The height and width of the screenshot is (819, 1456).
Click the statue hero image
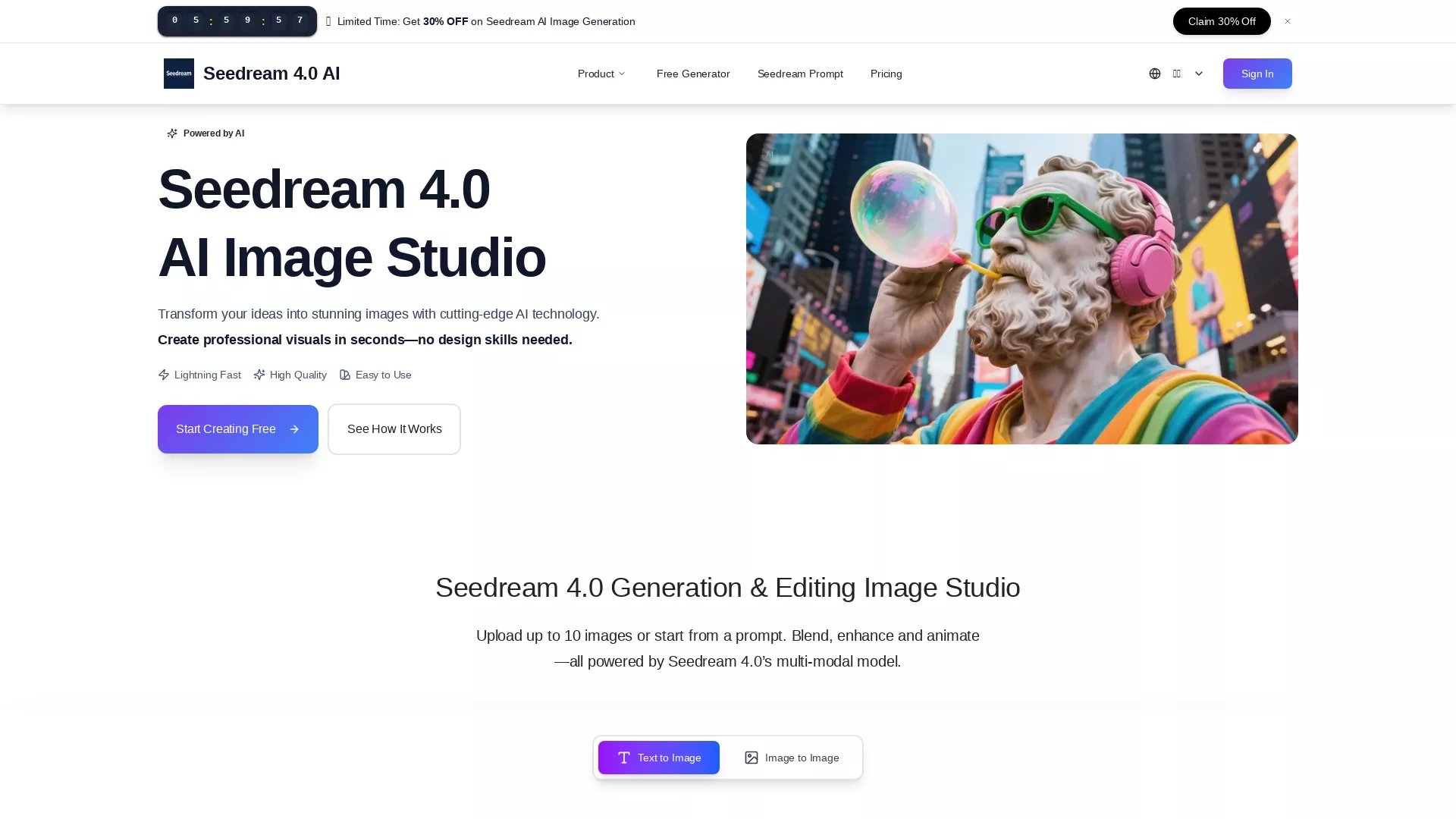point(1021,288)
